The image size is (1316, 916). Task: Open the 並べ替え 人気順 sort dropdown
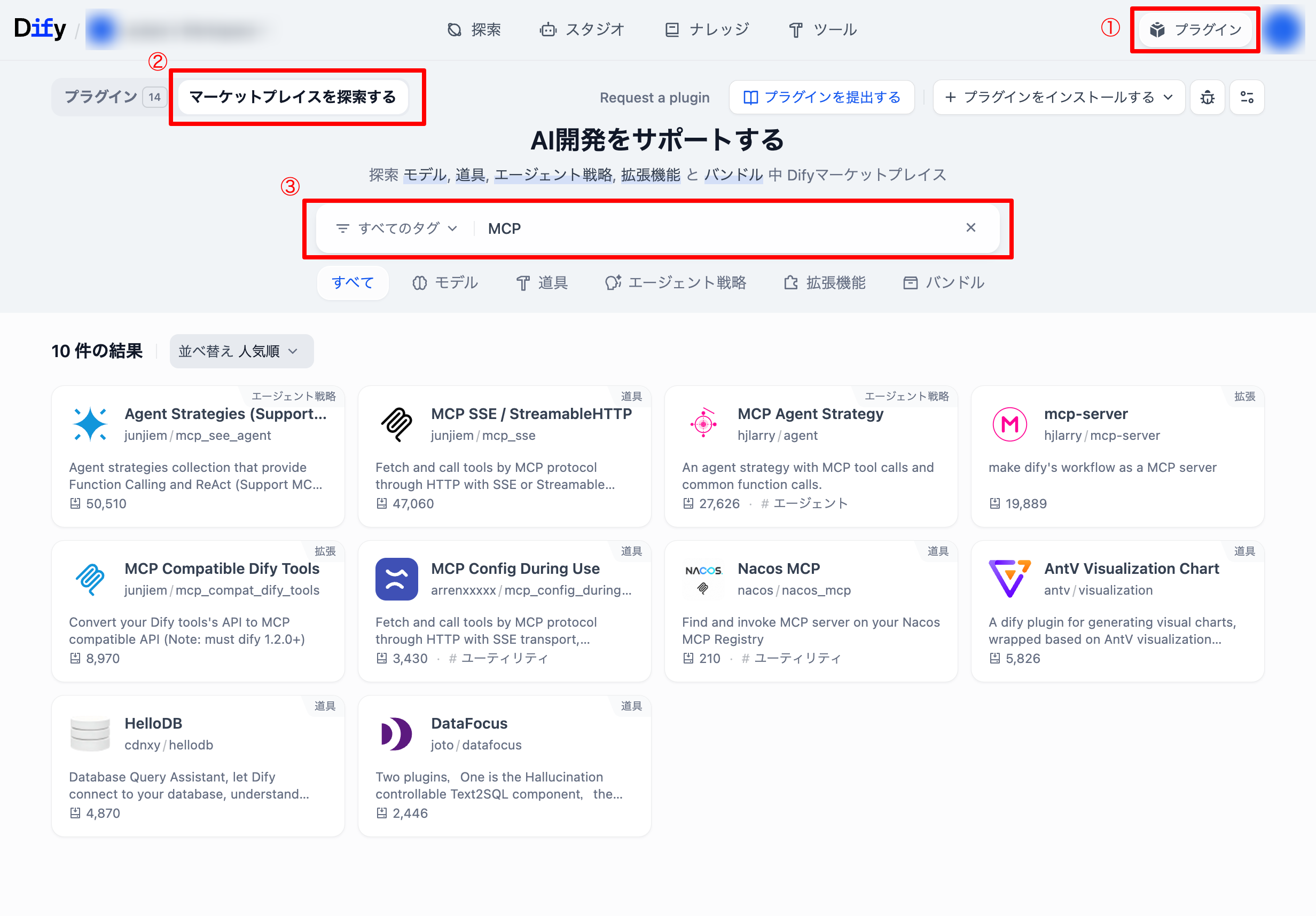[x=241, y=351]
